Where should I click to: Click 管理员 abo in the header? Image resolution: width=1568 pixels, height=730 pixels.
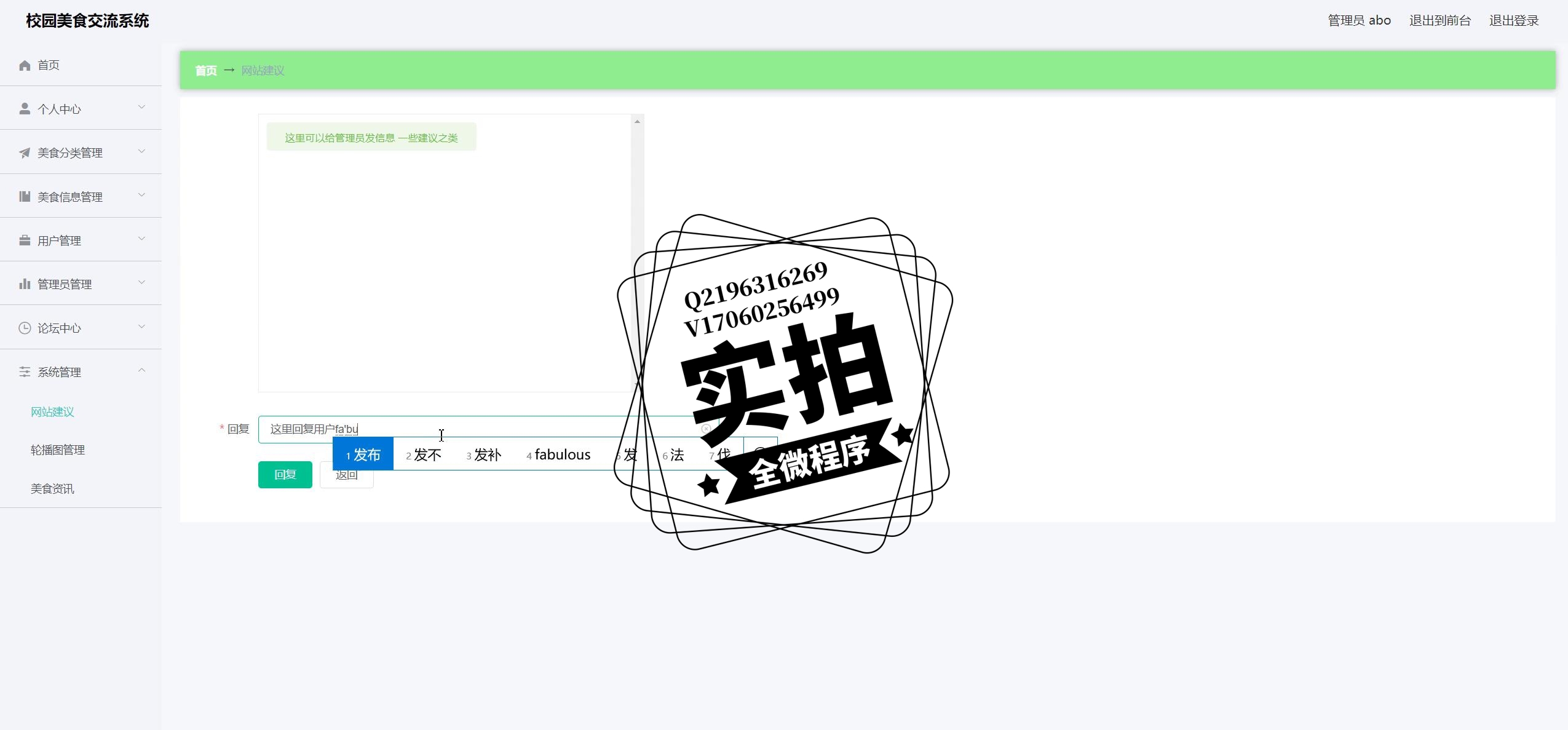(1359, 20)
